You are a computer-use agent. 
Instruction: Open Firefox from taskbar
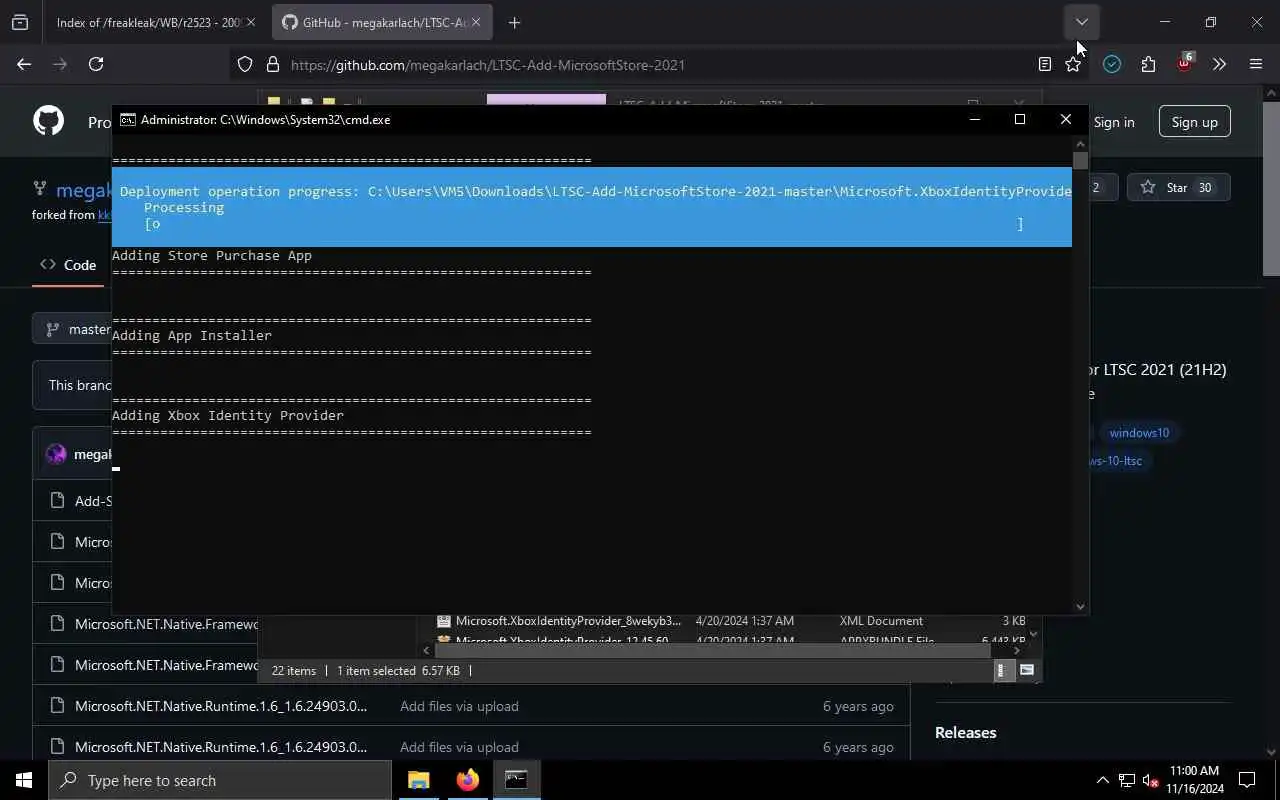[467, 780]
